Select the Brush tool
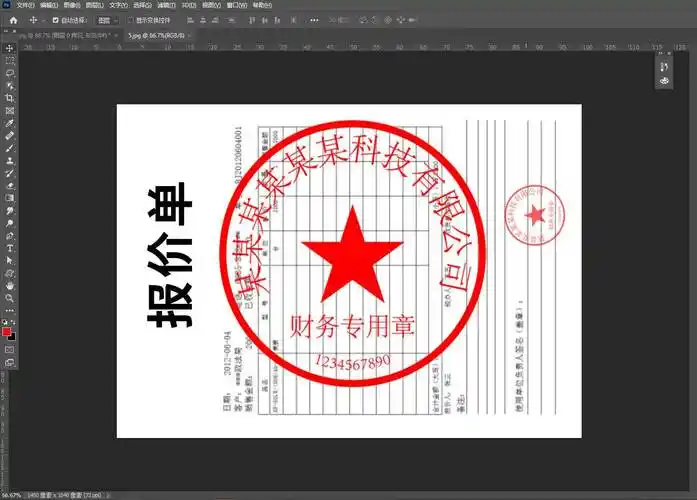697x500 pixels. tap(9, 148)
